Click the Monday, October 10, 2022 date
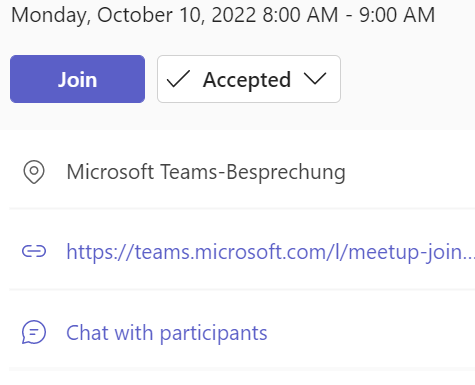The height and width of the screenshot is (385, 475). pyautogui.click(x=133, y=15)
